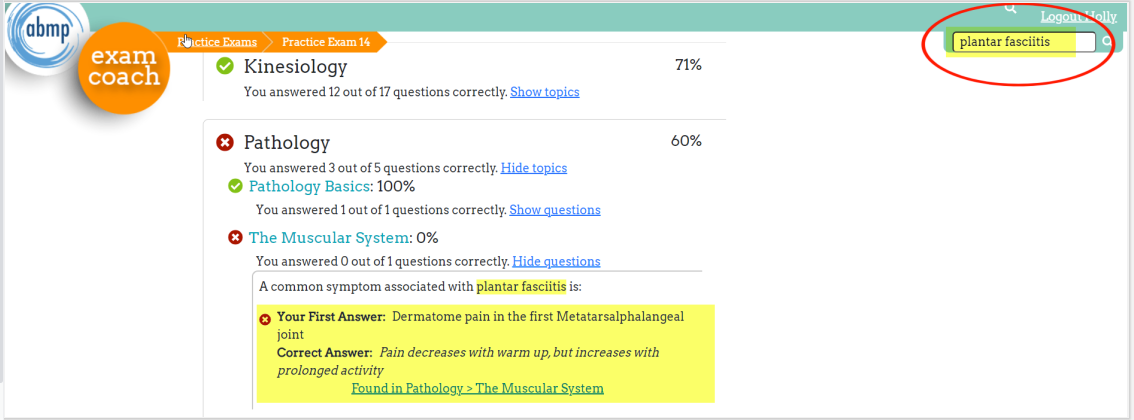Submit search with magnifier beside search field
1134x420 pixels.
pyautogui.click(x=1107, y=42)
